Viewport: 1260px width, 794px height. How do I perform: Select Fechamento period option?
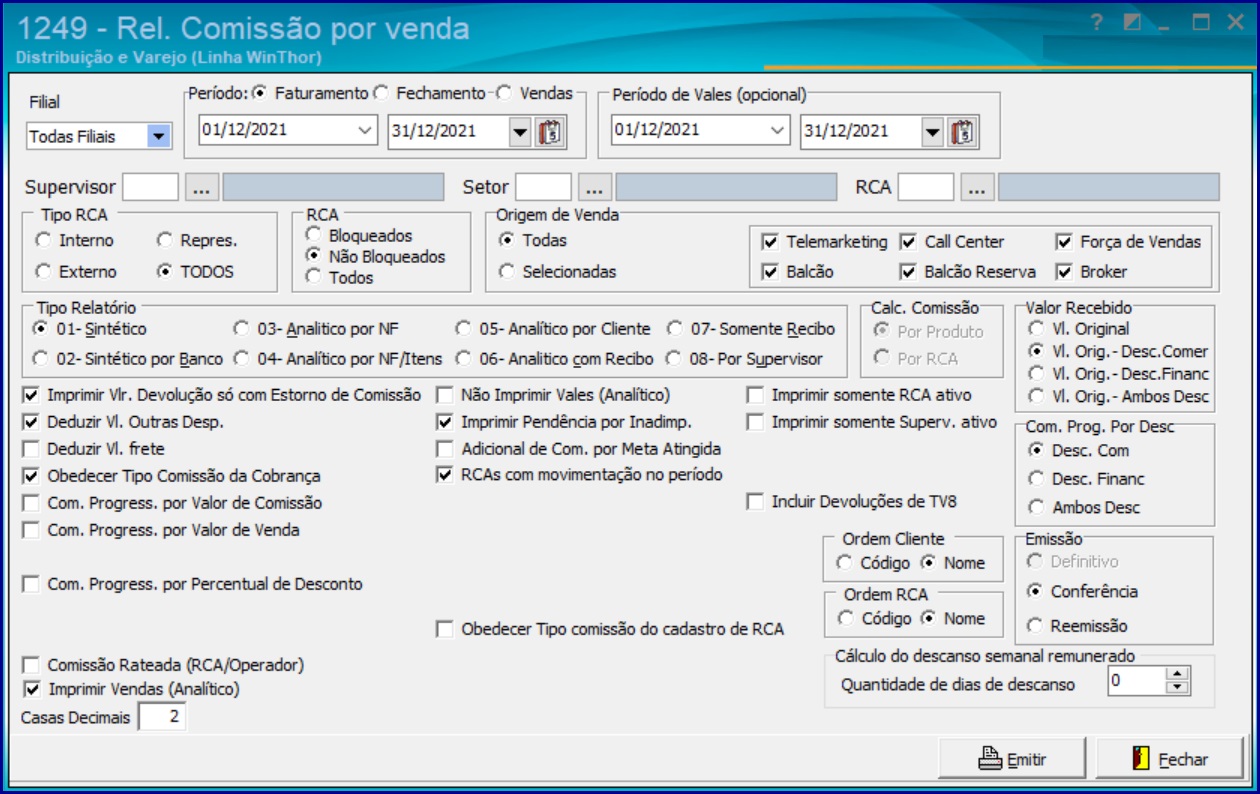pyautogui.click(x=429, y=93)
